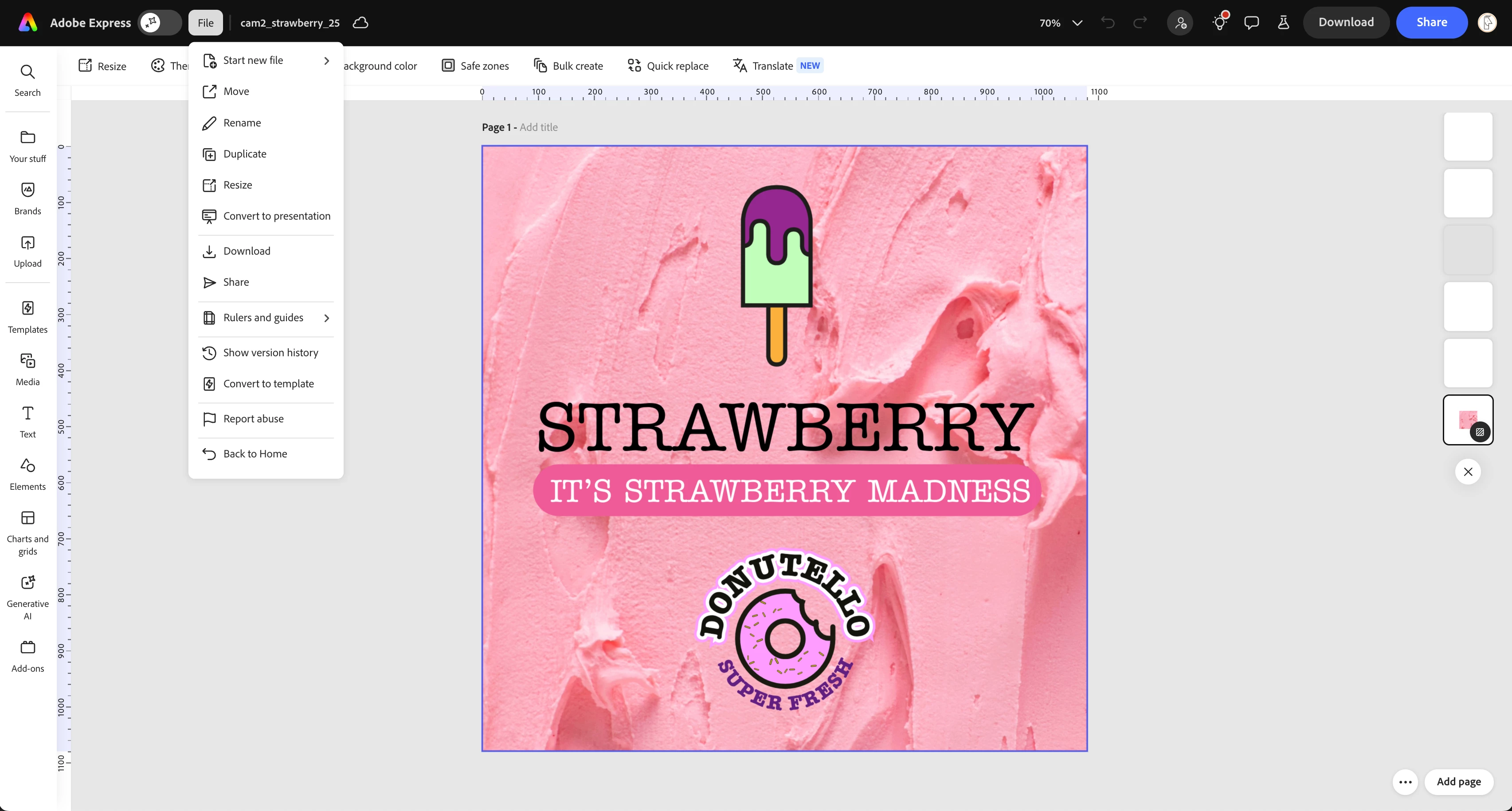Select the pink strawberry page thumbnail
This screenshot has height=811, width=1512.
click(x=1468, y=420)
